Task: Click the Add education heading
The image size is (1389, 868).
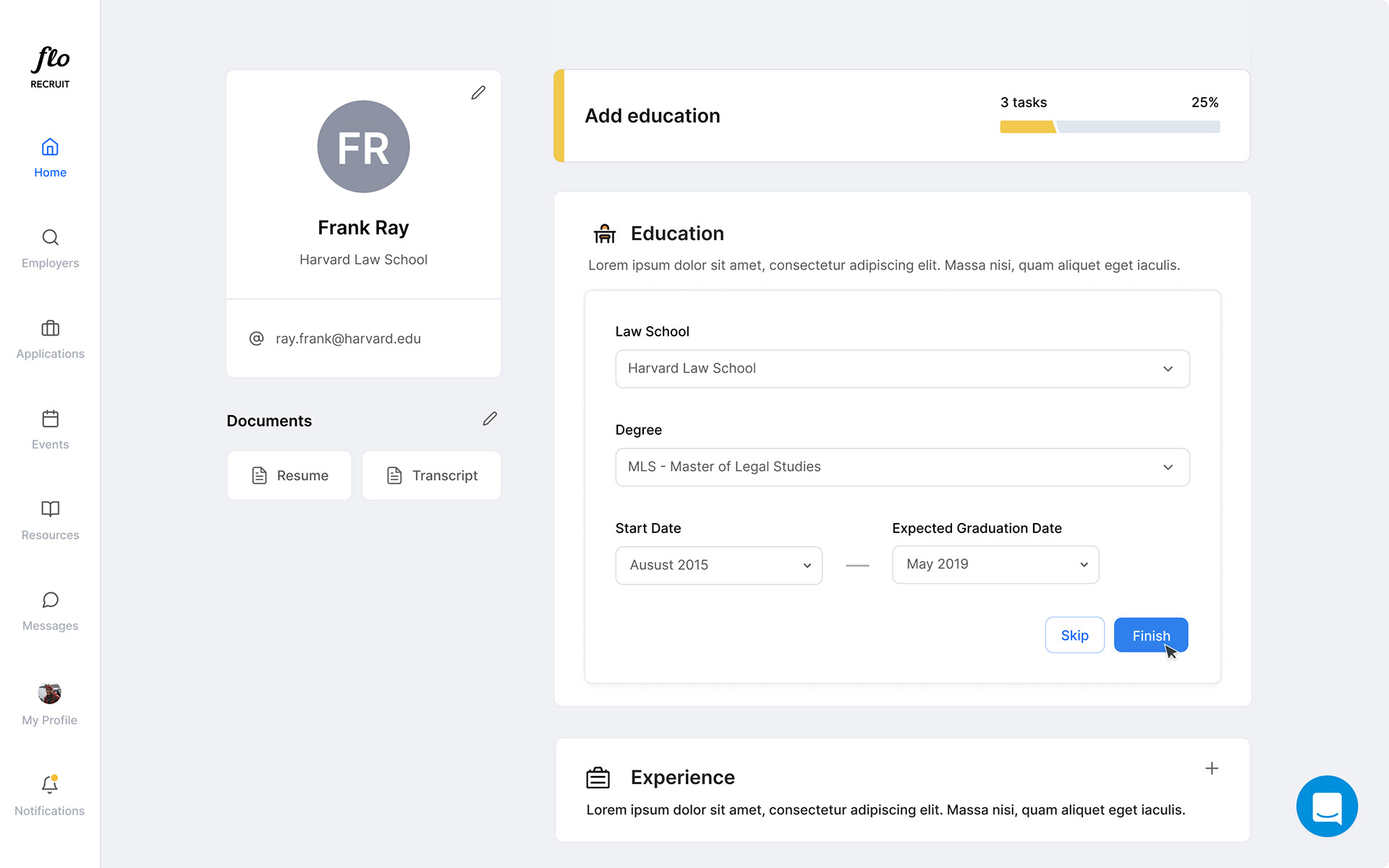Action: click(653, 116)
